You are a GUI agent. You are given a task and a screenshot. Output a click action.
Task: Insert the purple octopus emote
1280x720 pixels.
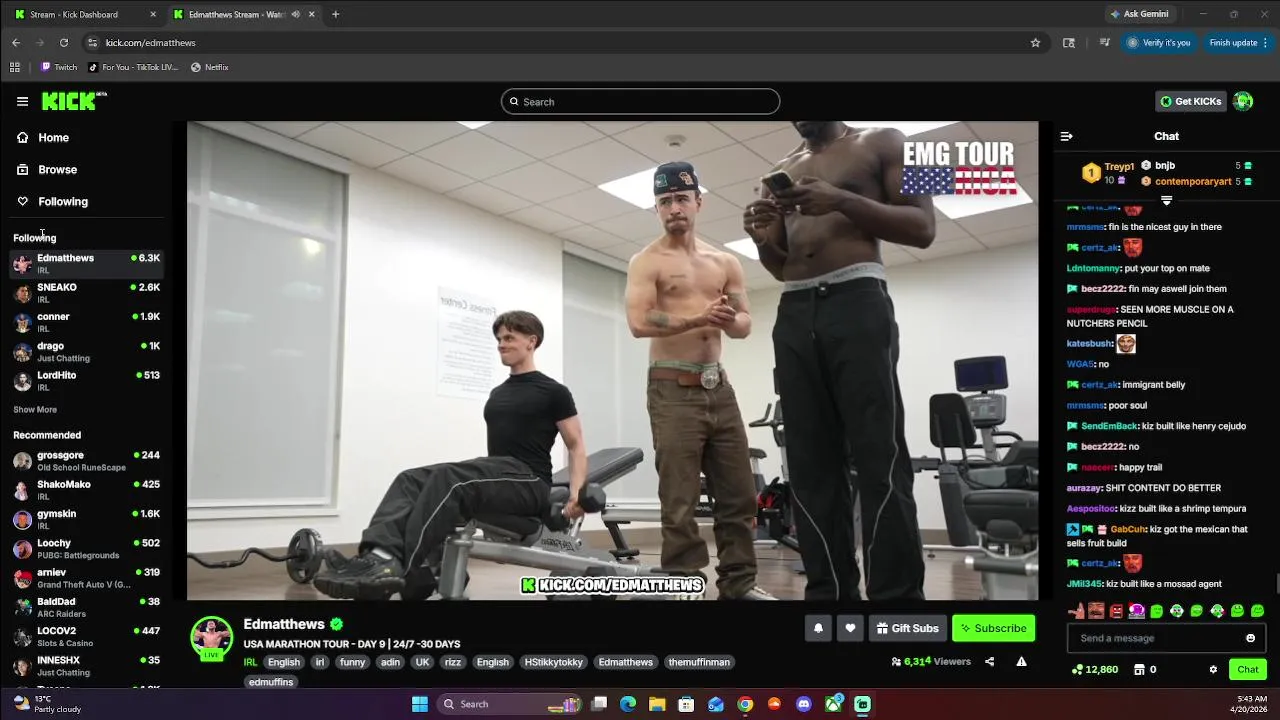click(1136, 611)
